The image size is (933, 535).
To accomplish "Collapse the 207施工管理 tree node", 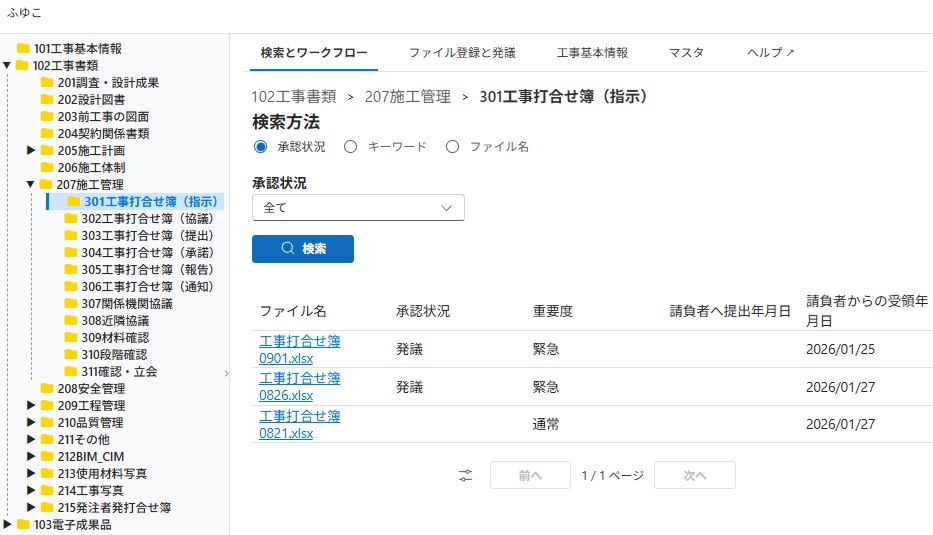I will tap(30, 185).
